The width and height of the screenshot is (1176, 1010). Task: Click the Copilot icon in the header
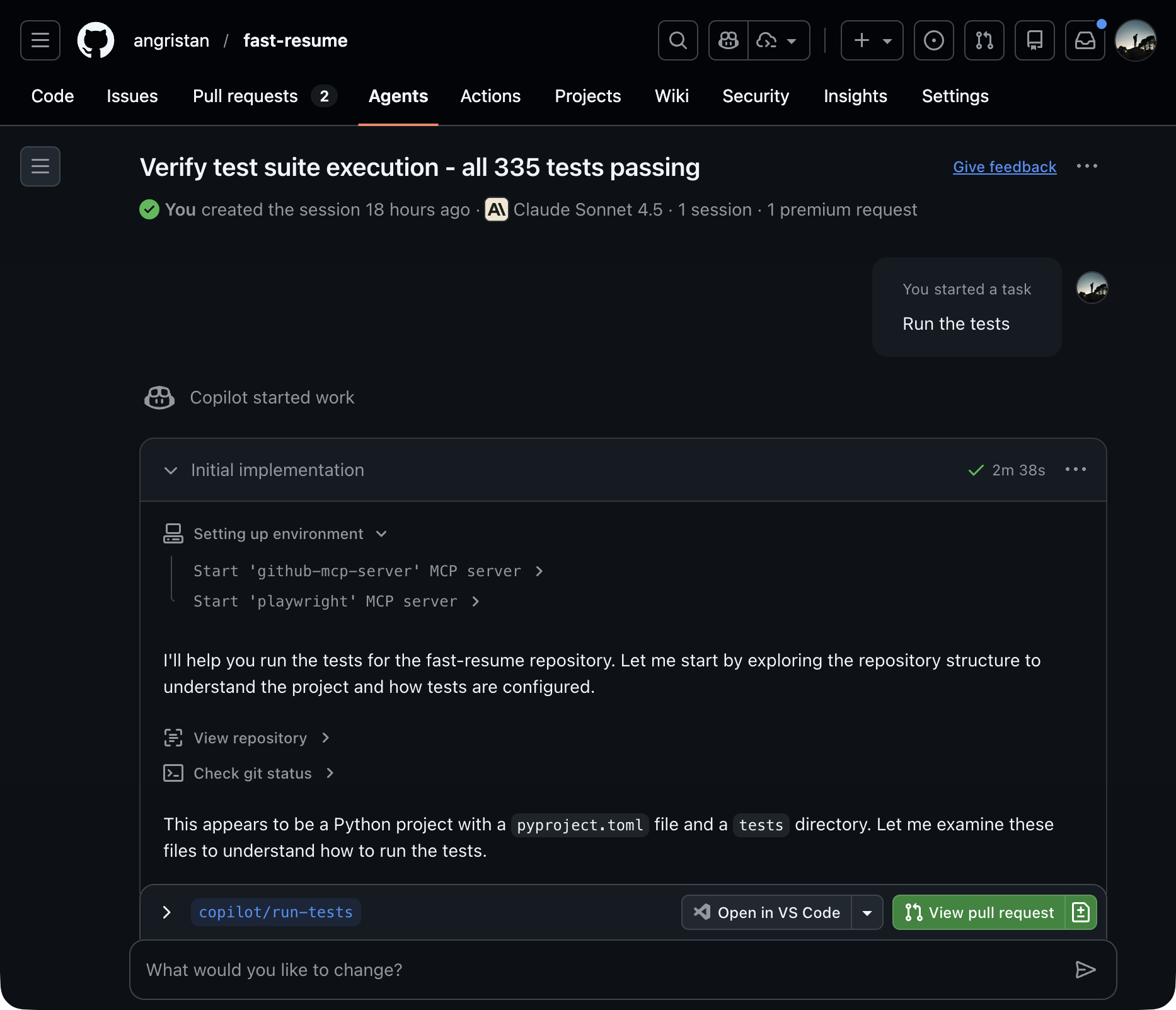click(727, 40)
